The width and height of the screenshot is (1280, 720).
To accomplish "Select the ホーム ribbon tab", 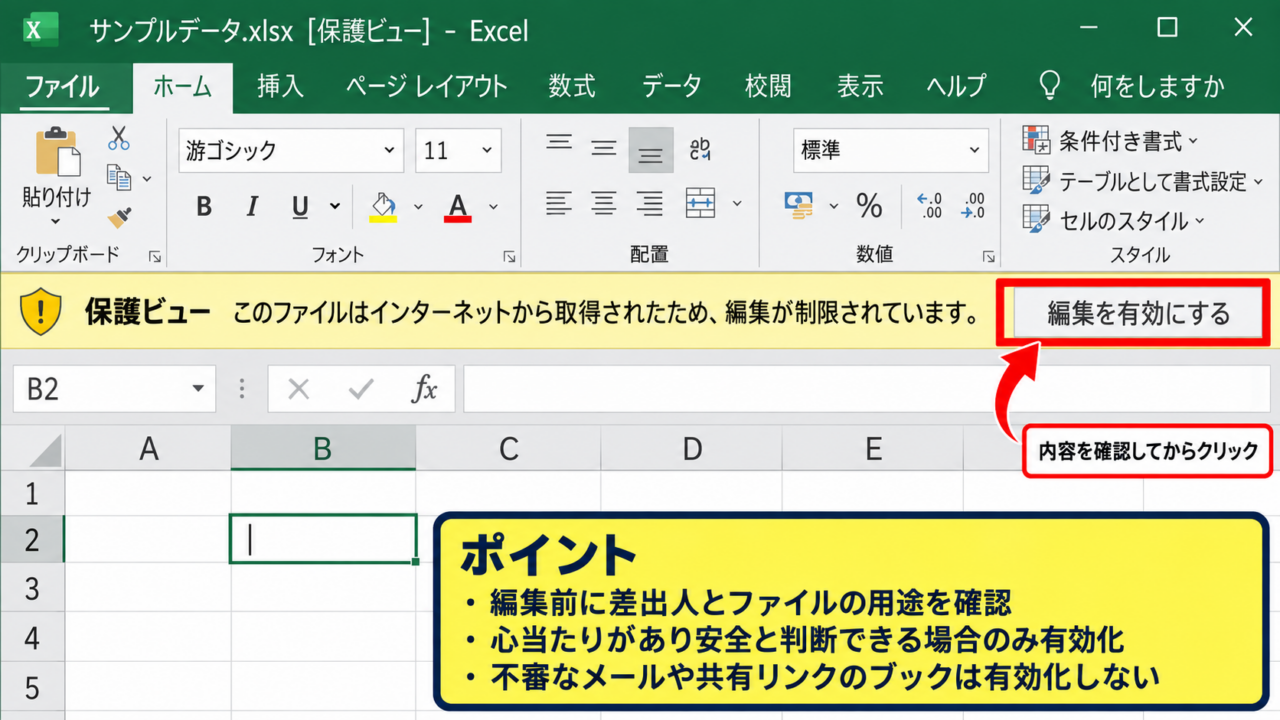I will tap(182, 86).
